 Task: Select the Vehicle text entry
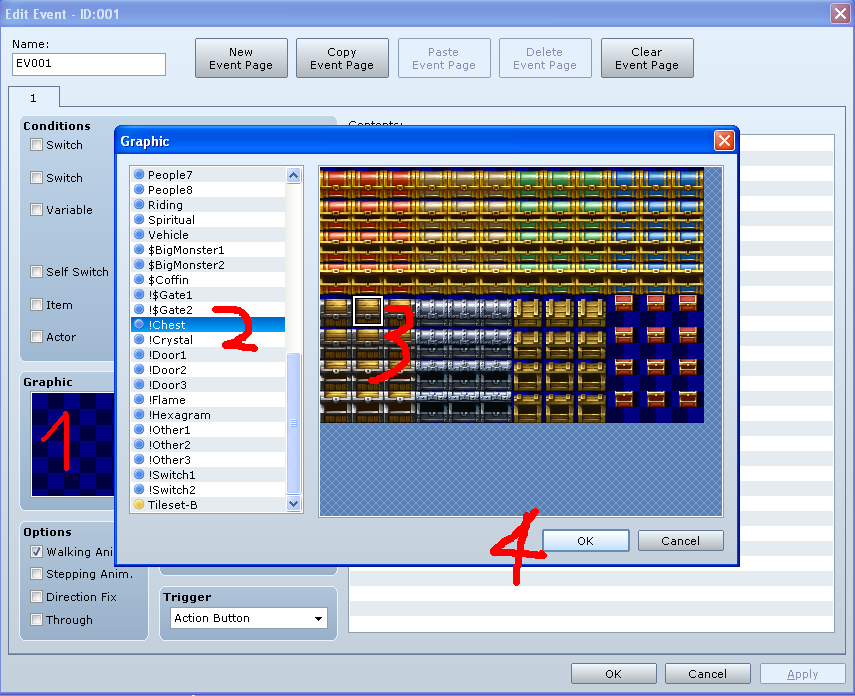[168, 235]
